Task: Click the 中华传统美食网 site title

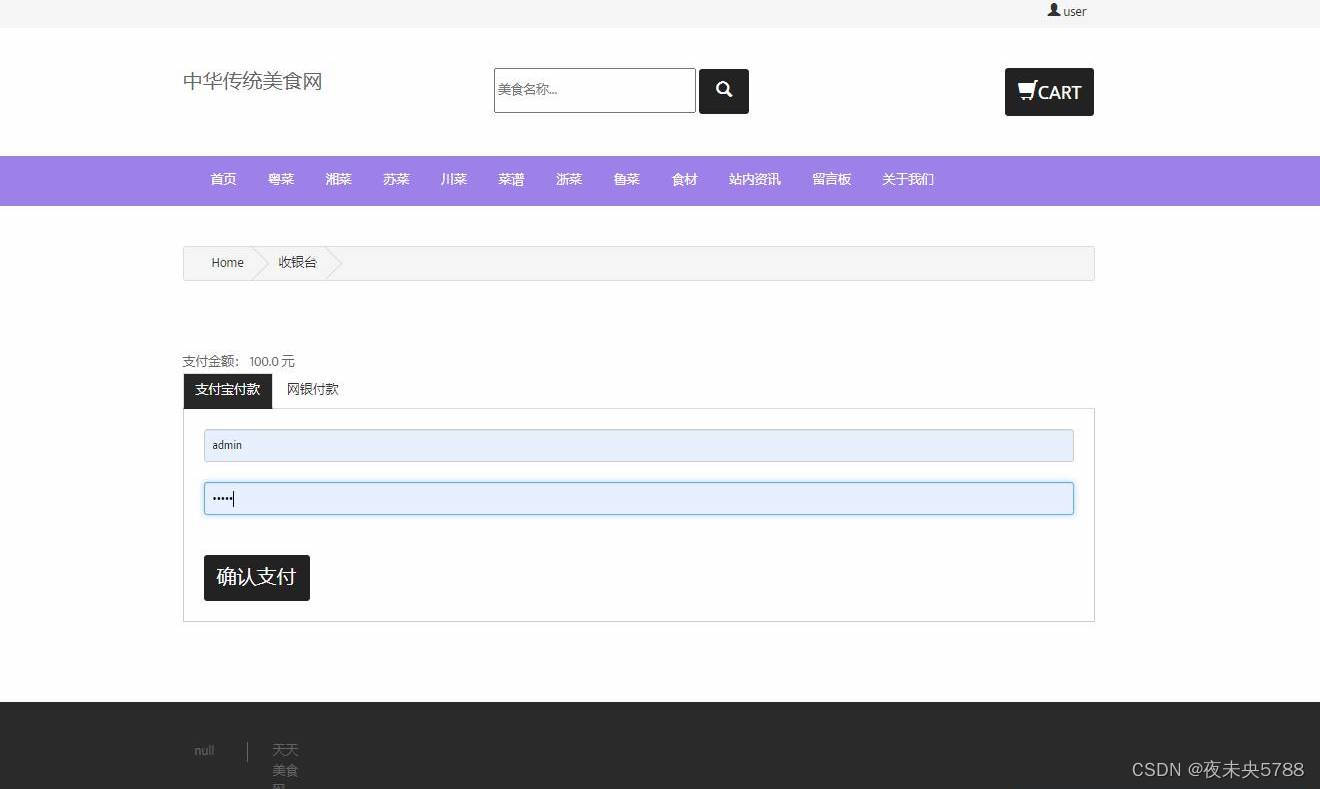Action: pos(252,82)
